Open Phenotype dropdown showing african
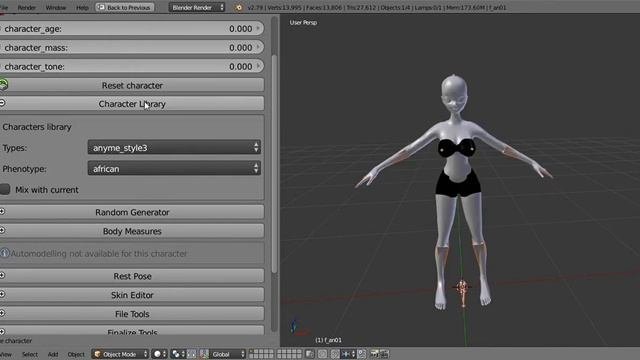 [174, 168]
